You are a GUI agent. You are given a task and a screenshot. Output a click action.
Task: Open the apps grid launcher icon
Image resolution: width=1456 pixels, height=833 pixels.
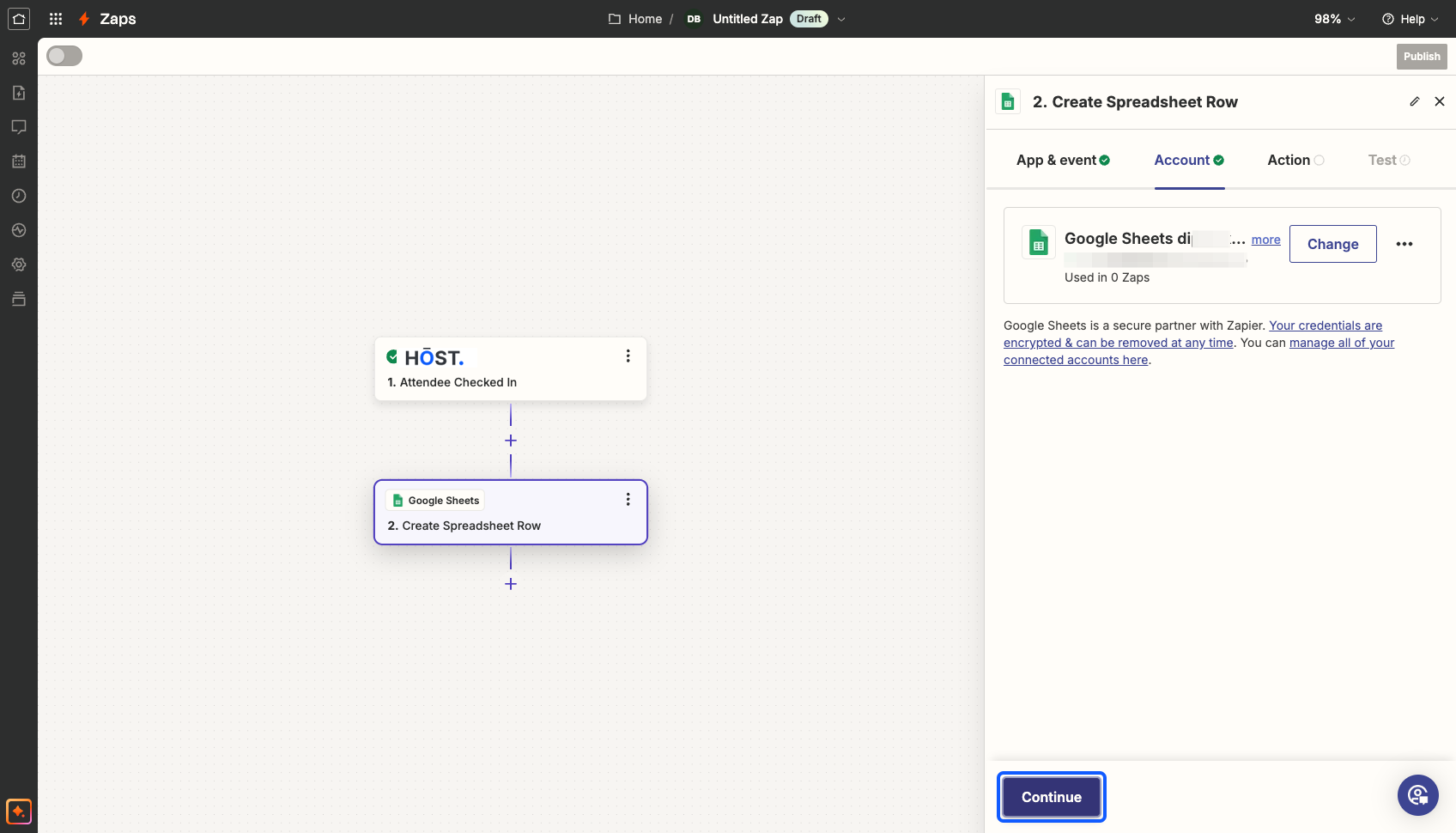point(56,19)
